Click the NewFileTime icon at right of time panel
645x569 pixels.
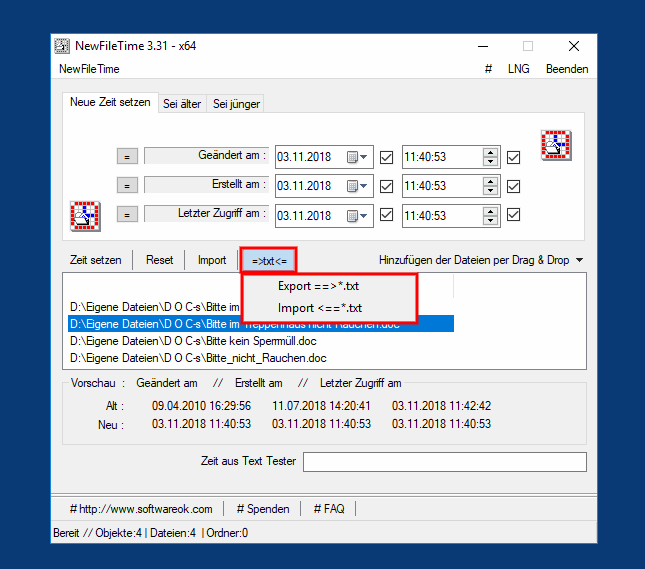(x=556, y=145)
